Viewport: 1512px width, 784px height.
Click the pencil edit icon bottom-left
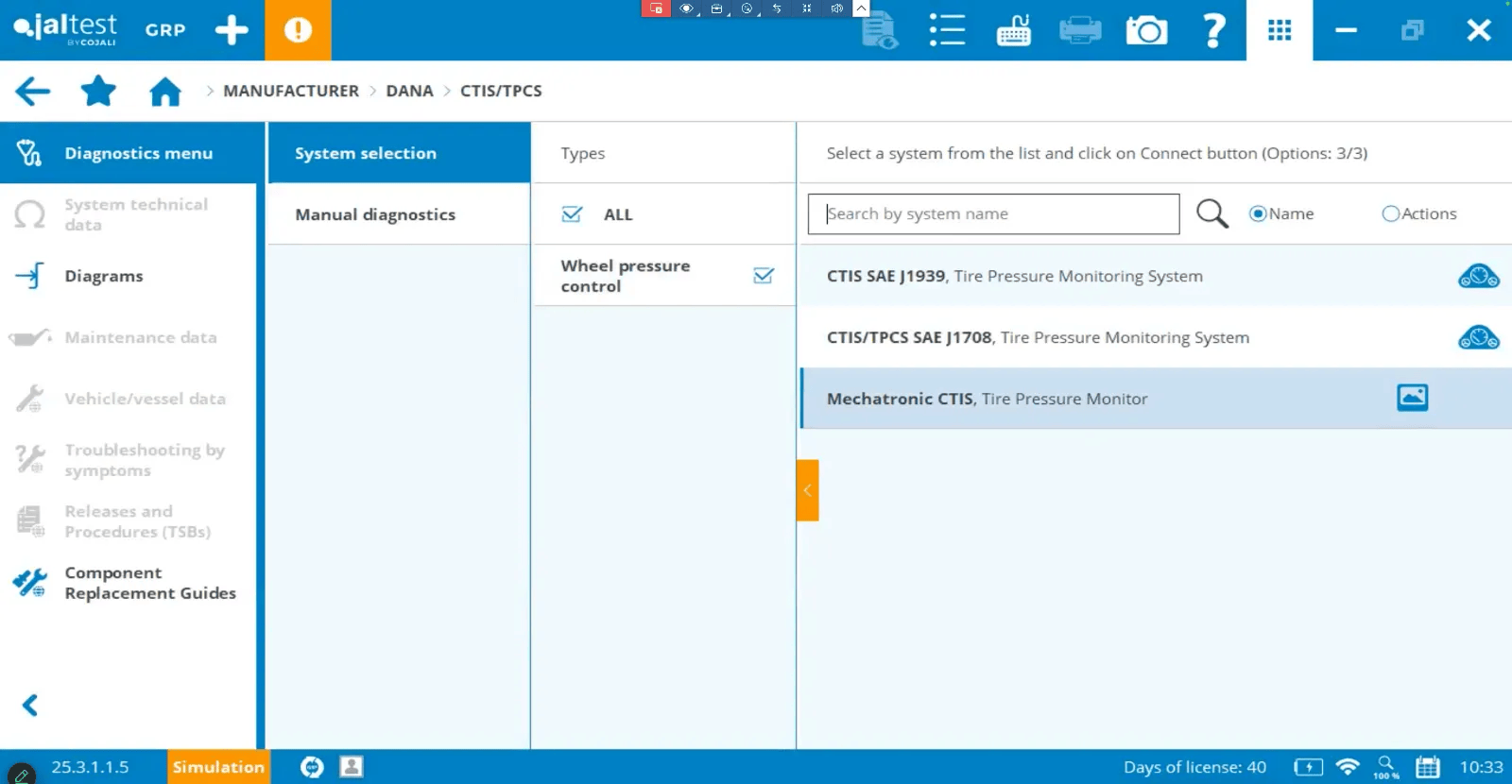coord(21,775)
